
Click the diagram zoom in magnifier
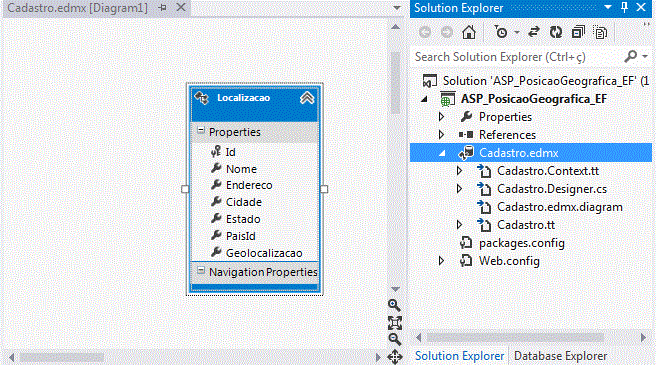click(x=394, y=305)
